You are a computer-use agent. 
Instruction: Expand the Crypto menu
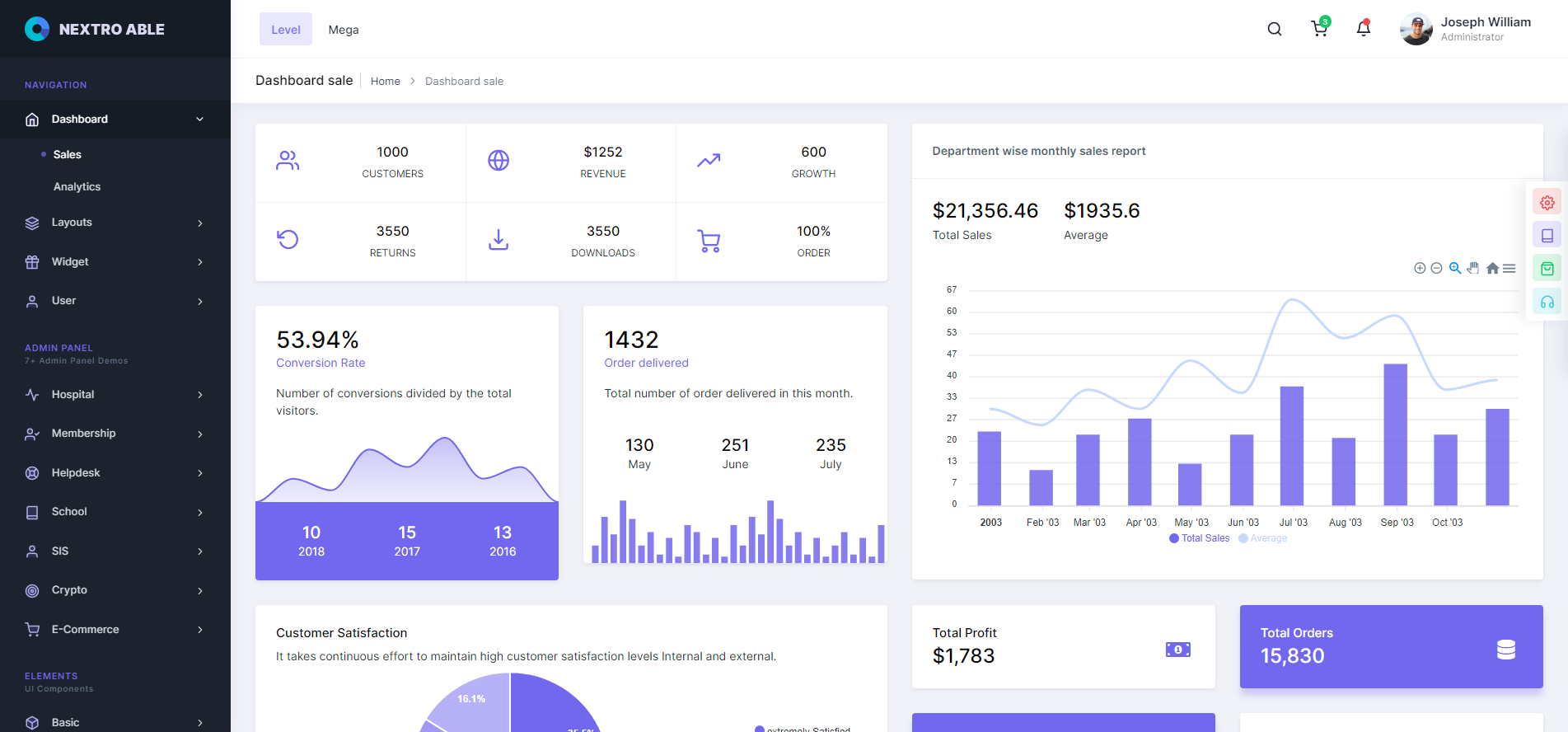(x=115, y=590)
